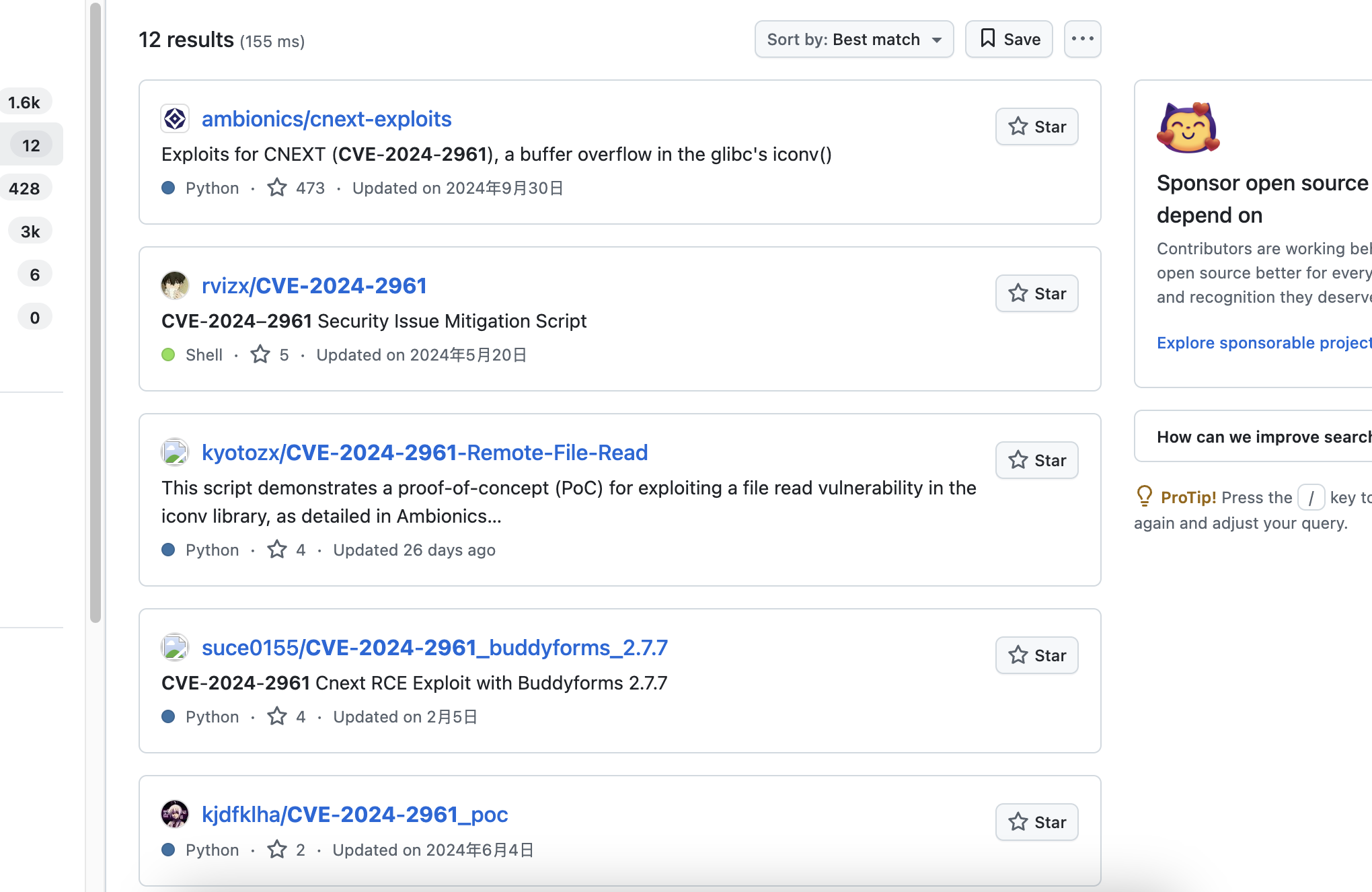Click 'Security Issue Mitigation Script' description
1372x892 pixels.
[452, 321]
